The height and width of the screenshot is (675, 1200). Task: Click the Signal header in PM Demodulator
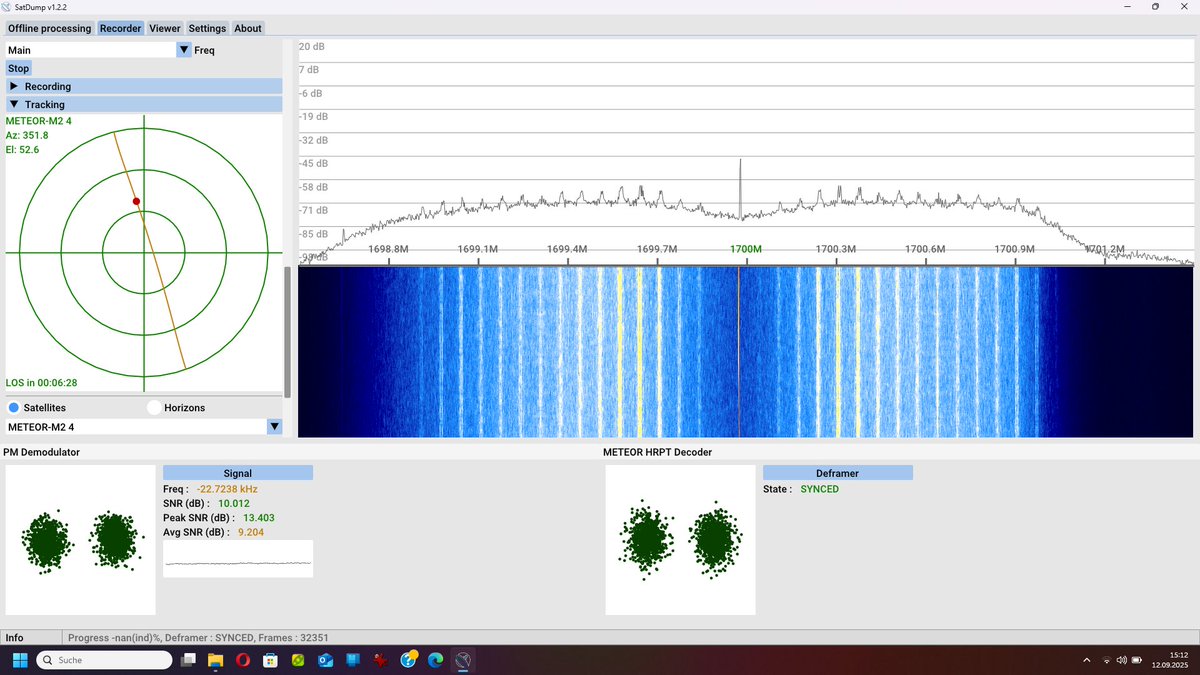pyautogui.click(x=238, y=473)
